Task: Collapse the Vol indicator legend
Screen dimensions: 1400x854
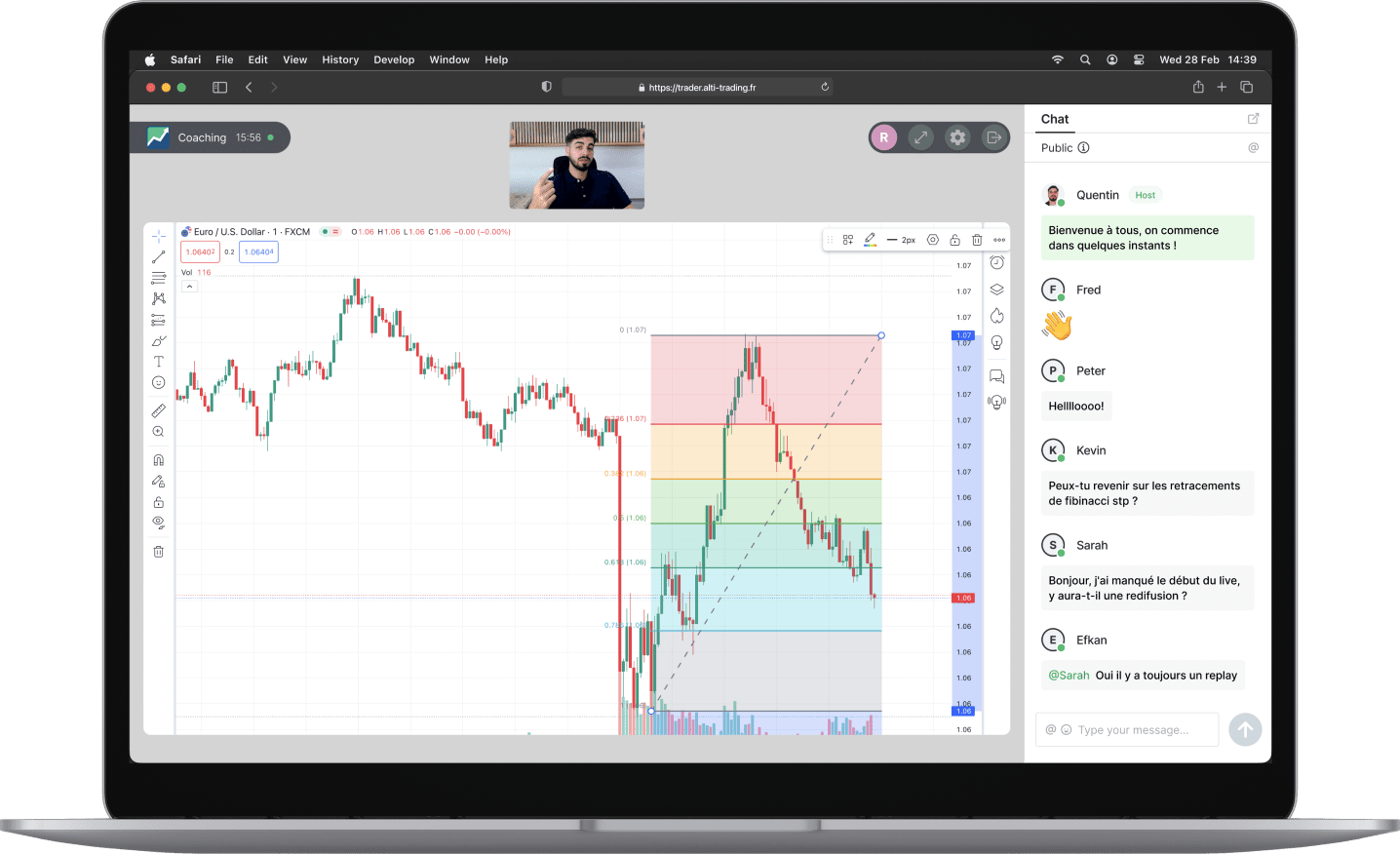Action: (190, 286)
